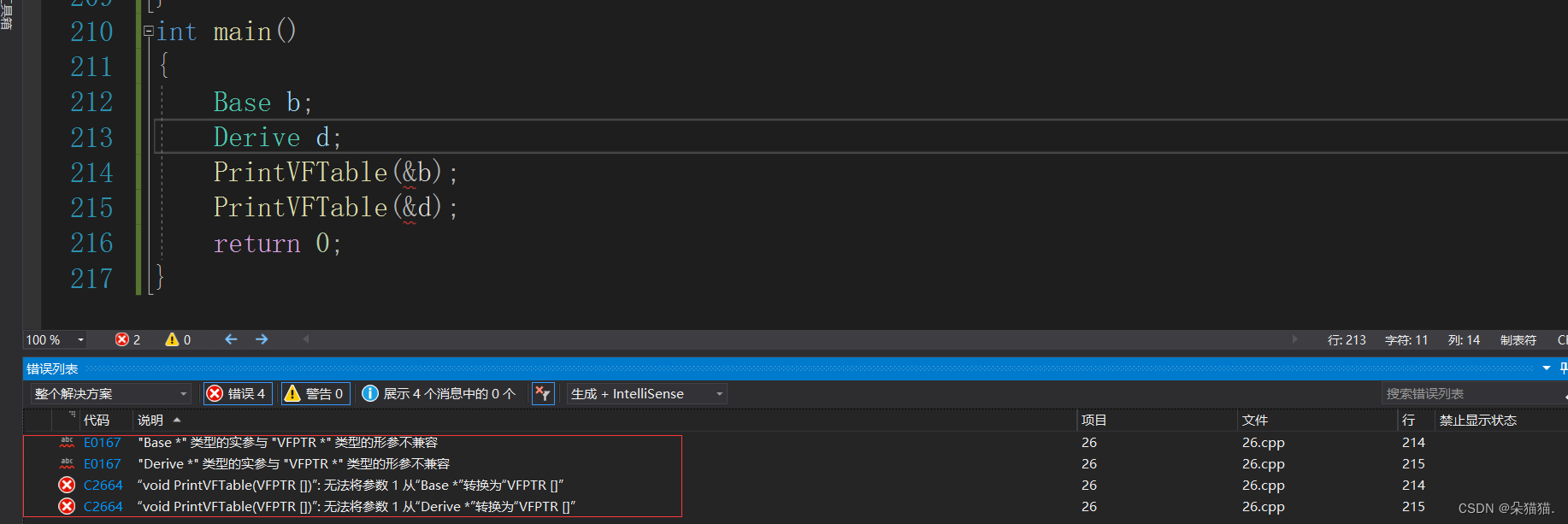This screenshot has width=1568, height=524.
Task: Sort by the 禁止显示状态 column header
Action: tap(1478, 420)
